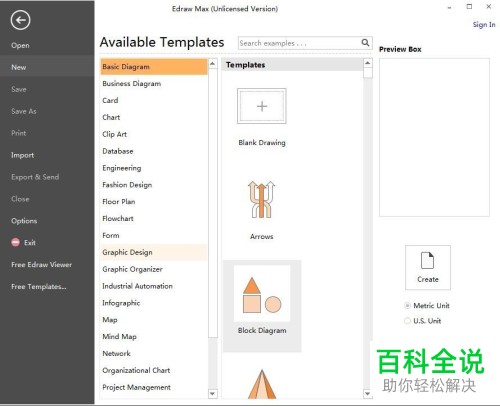Select the Metric Unit radio button

(407, 305)
